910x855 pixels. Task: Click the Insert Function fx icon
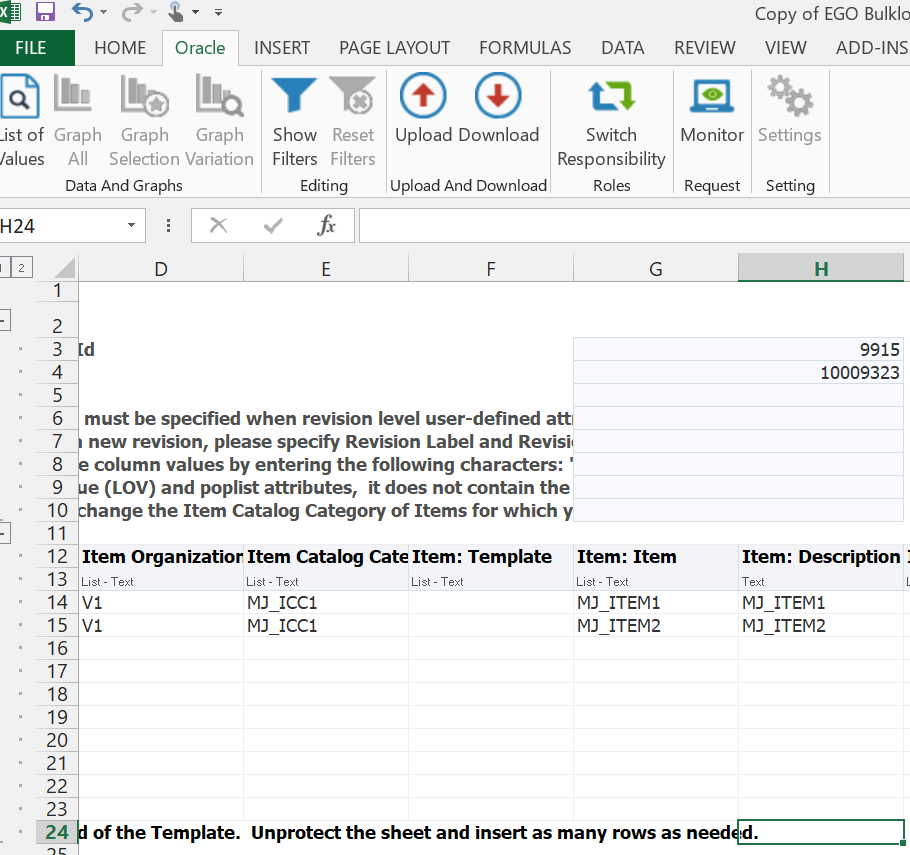326,226
